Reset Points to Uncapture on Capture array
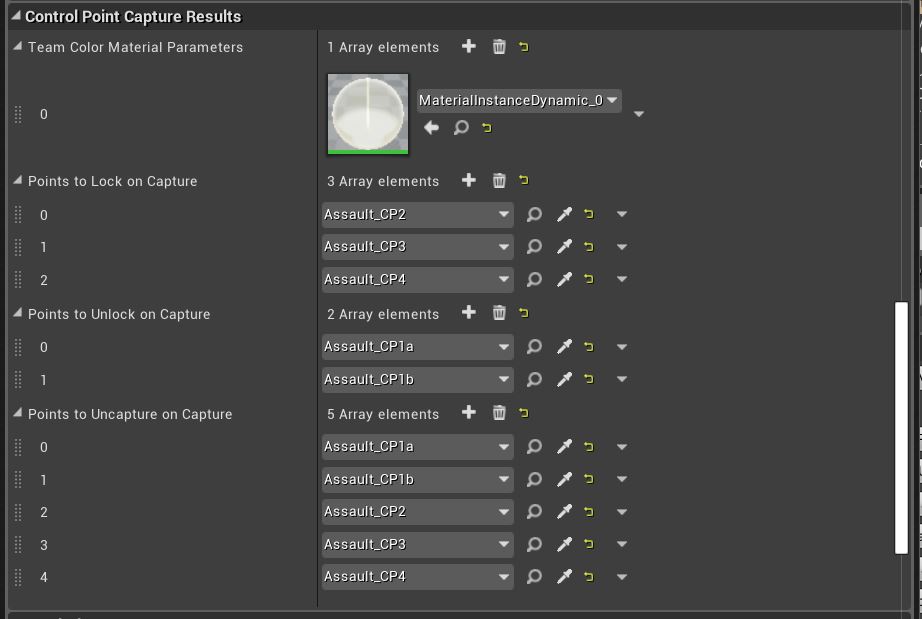Viewport: 922px width, 619px height. coord(523,413)
